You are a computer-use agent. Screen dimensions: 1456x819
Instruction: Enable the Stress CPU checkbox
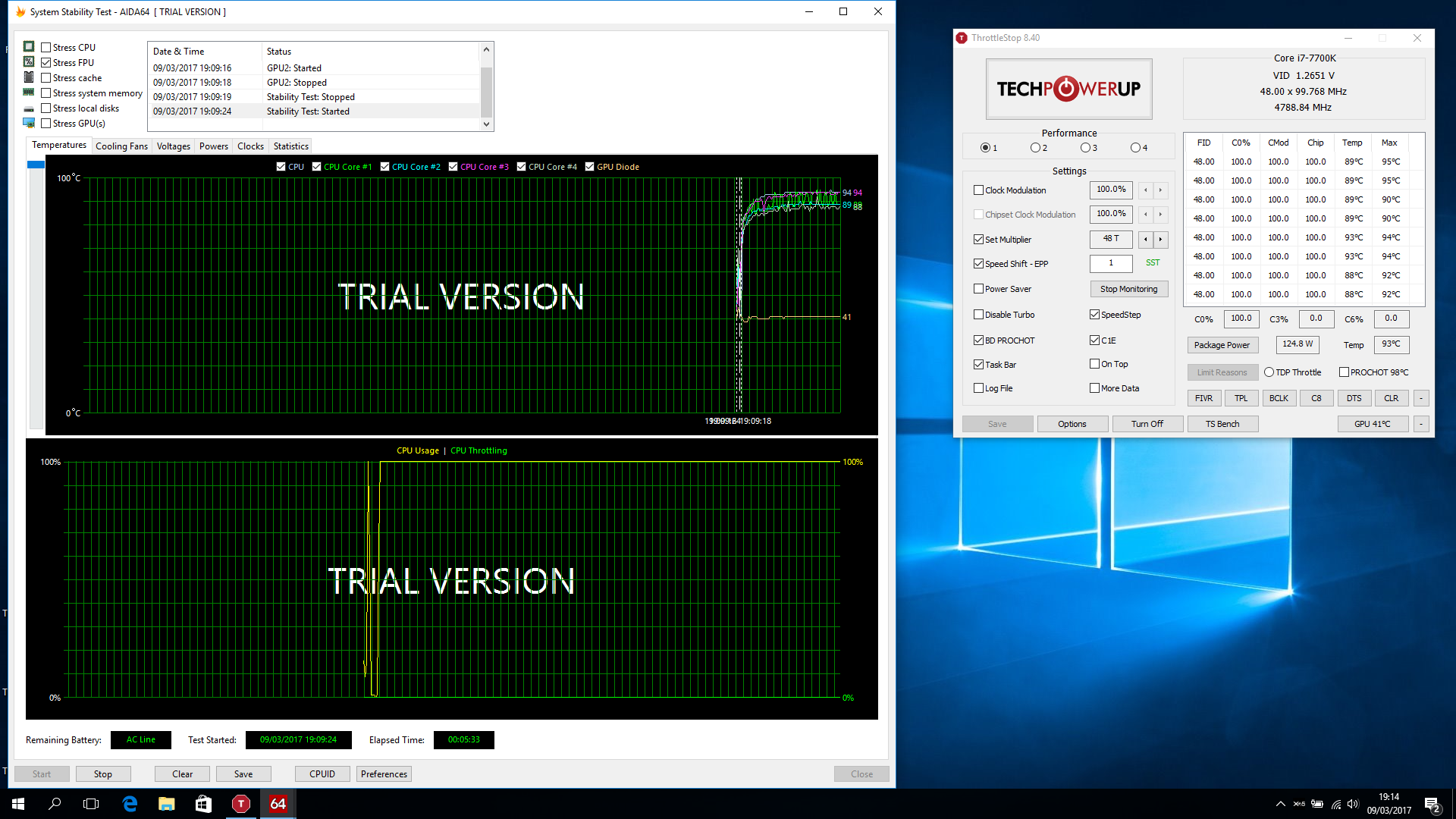pos(46,47)
